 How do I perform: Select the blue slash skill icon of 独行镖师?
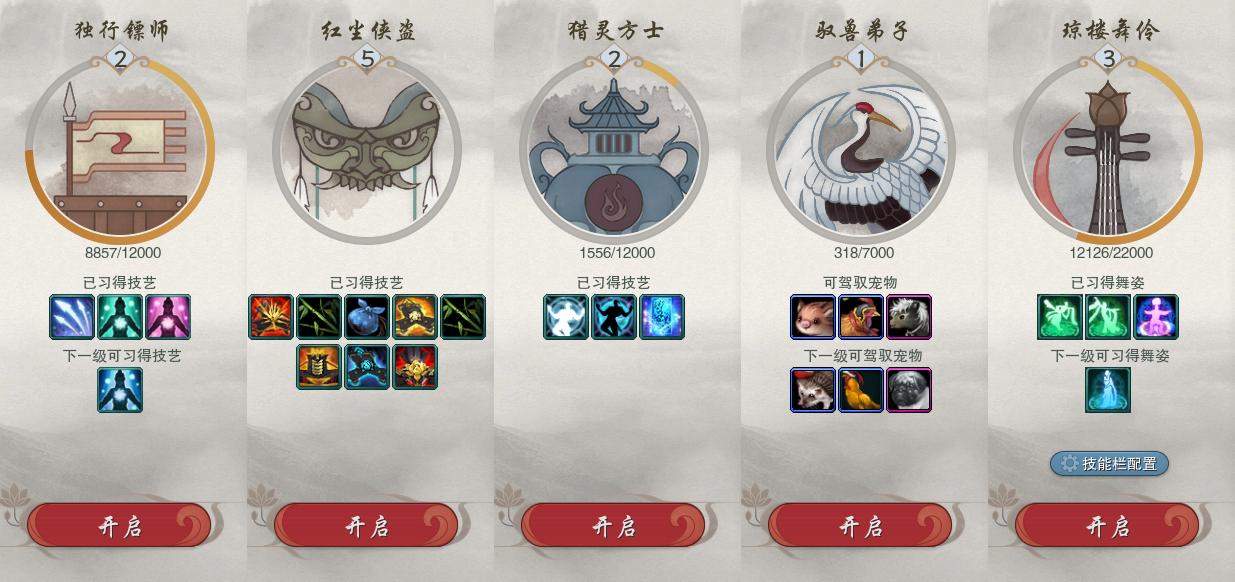(72, 317)
